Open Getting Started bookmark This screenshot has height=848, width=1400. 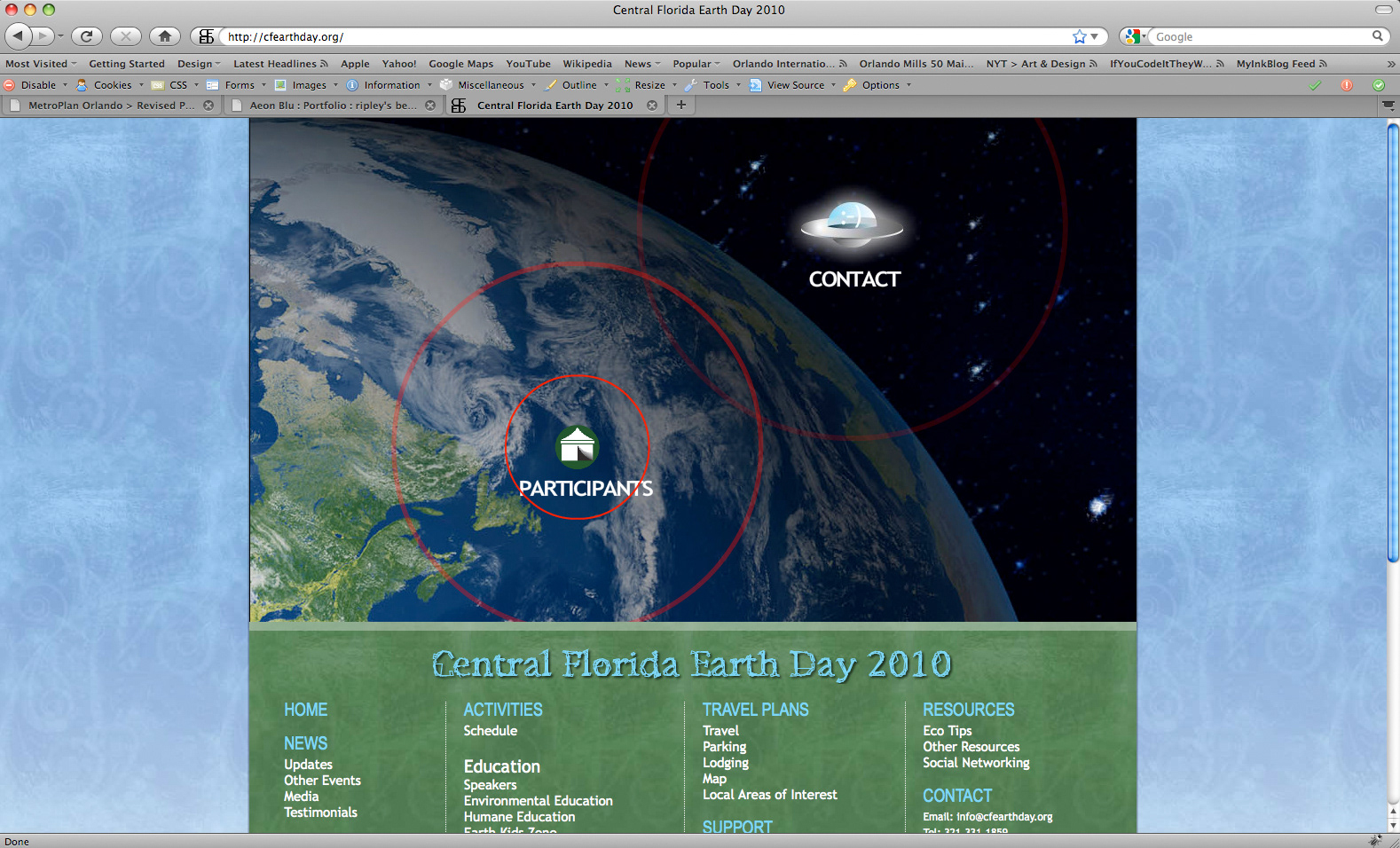click(127, 64)
